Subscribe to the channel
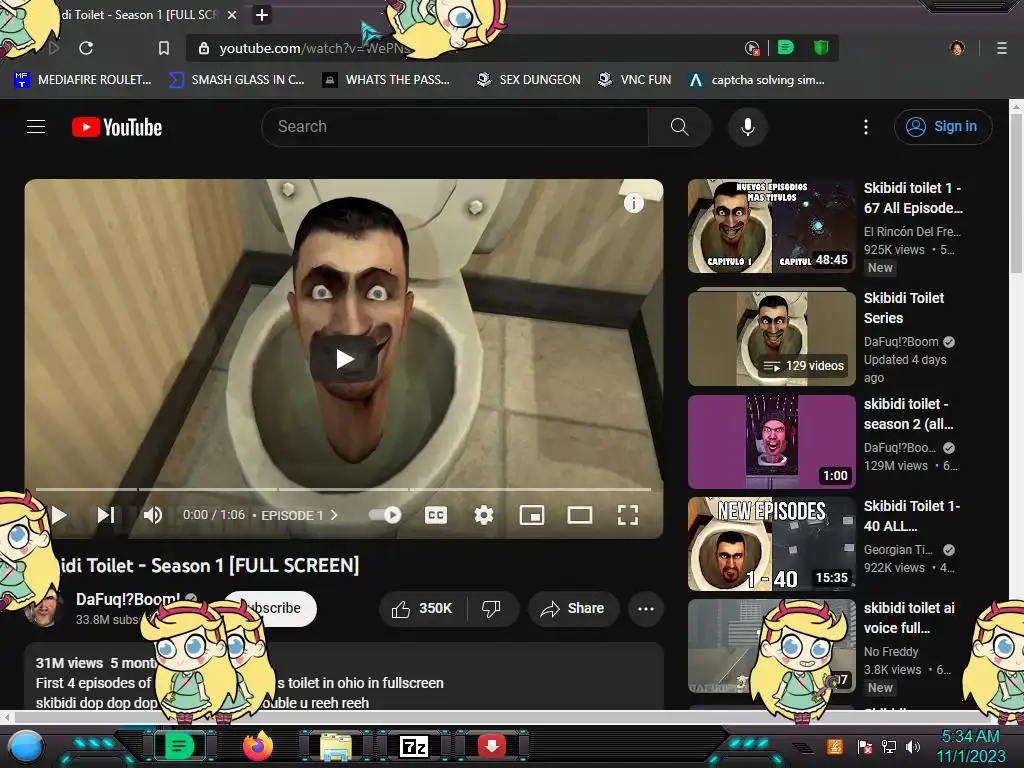This screenshot has height=768, width=1024. pos(282,608)
